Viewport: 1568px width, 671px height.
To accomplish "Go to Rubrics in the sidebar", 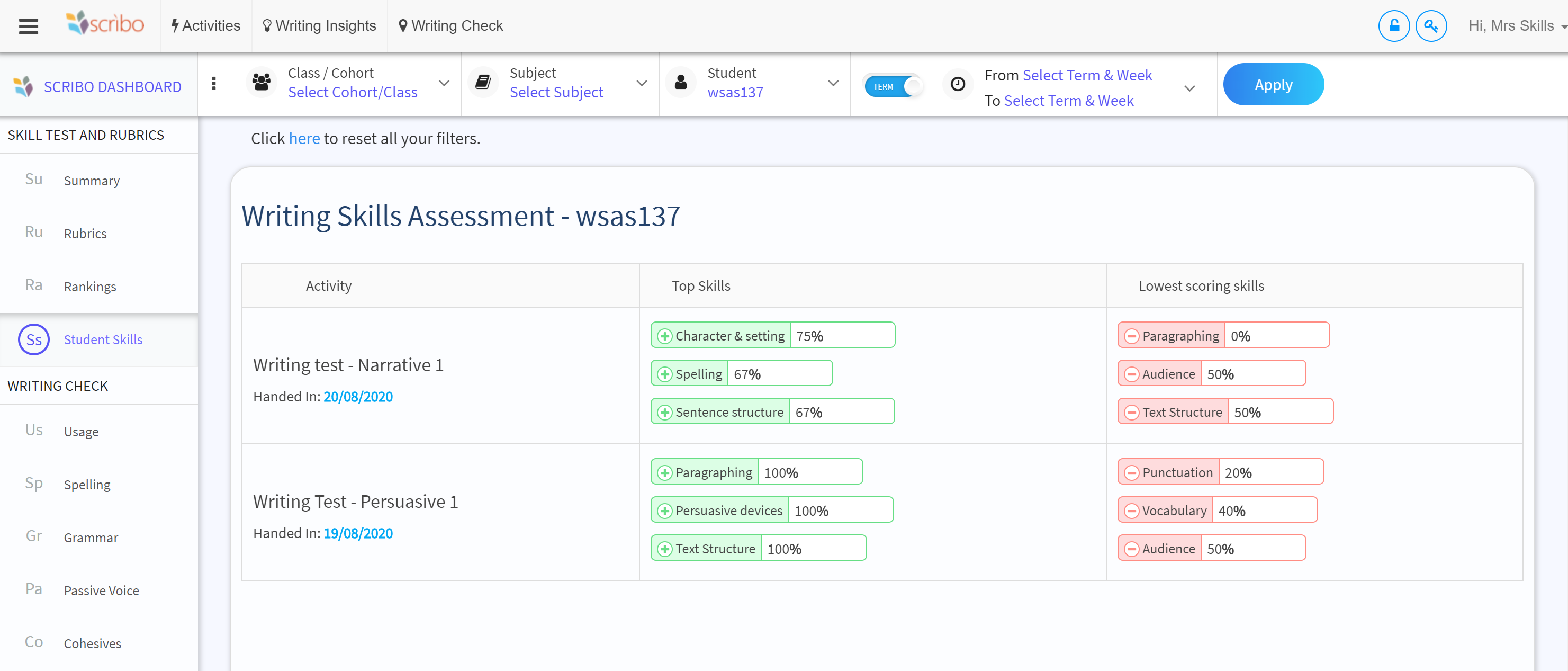I will 85,234.
